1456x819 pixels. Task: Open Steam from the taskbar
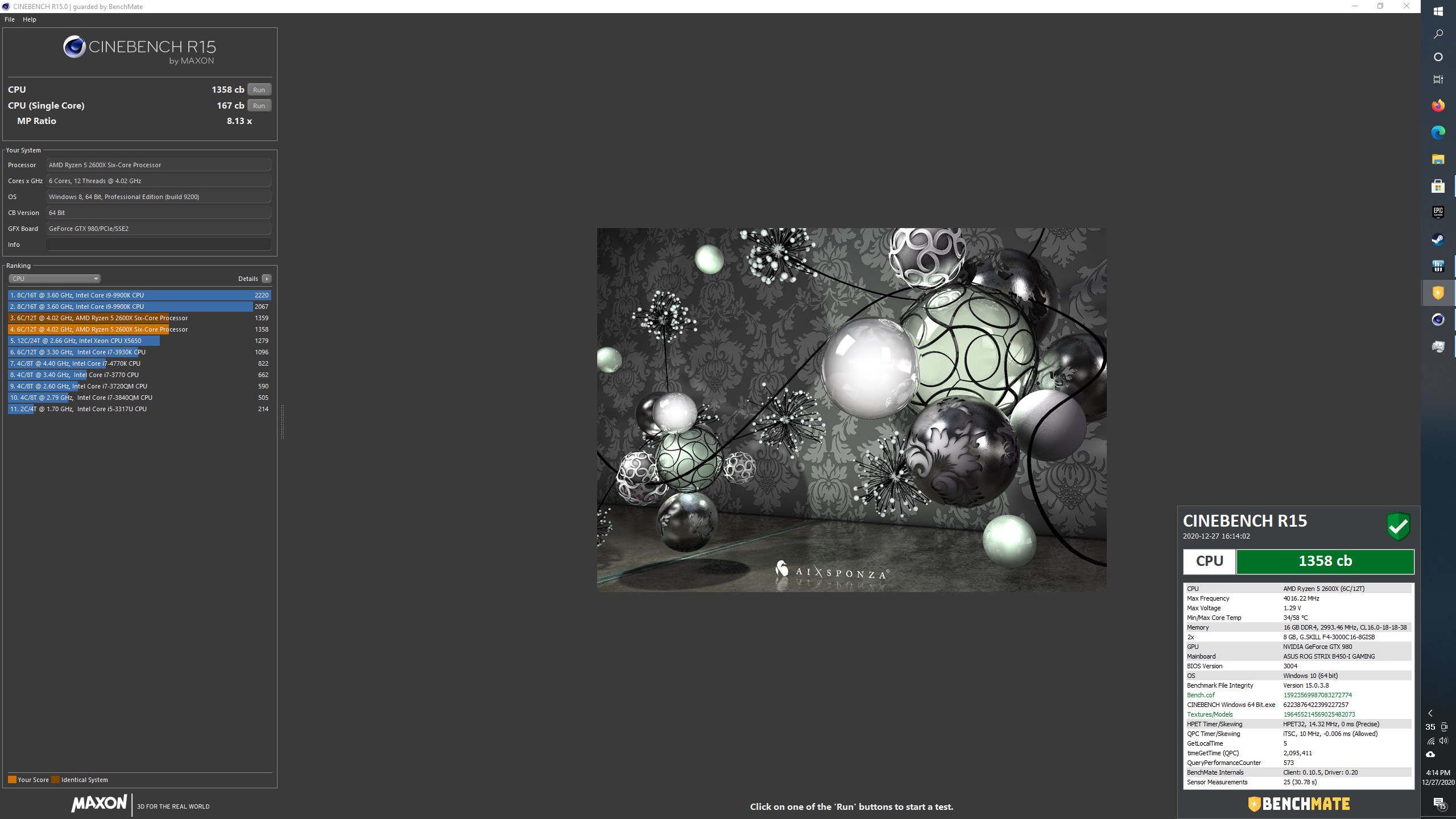(1438, 239)
